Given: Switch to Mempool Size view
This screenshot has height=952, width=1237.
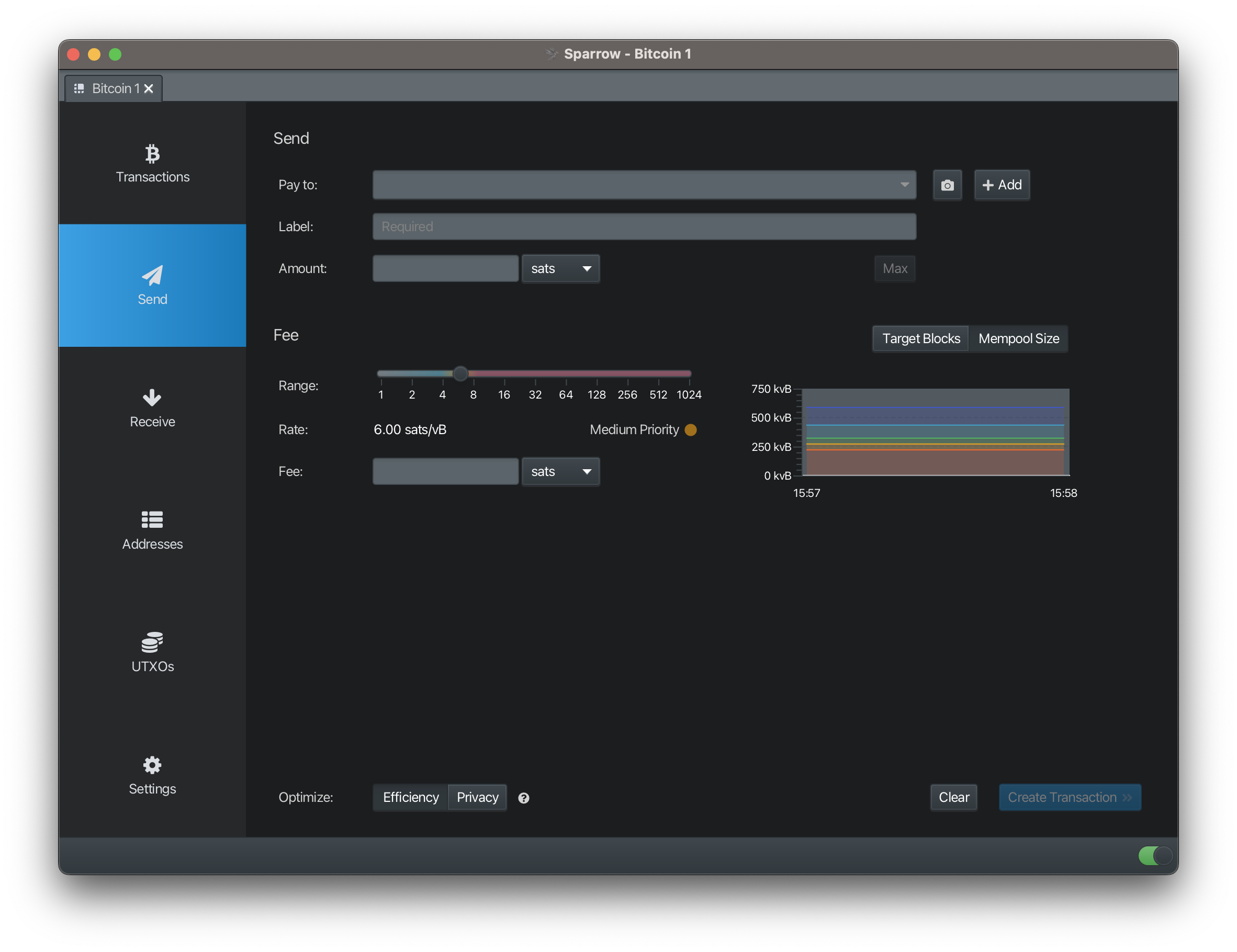Looking at the screenshot, I should [x=1018, y=338].
